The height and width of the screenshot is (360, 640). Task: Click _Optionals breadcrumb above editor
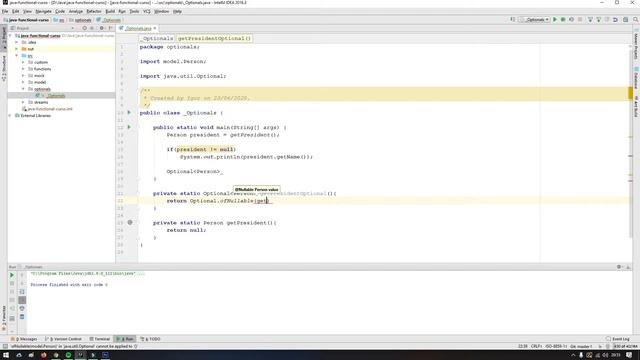[157, 38]
